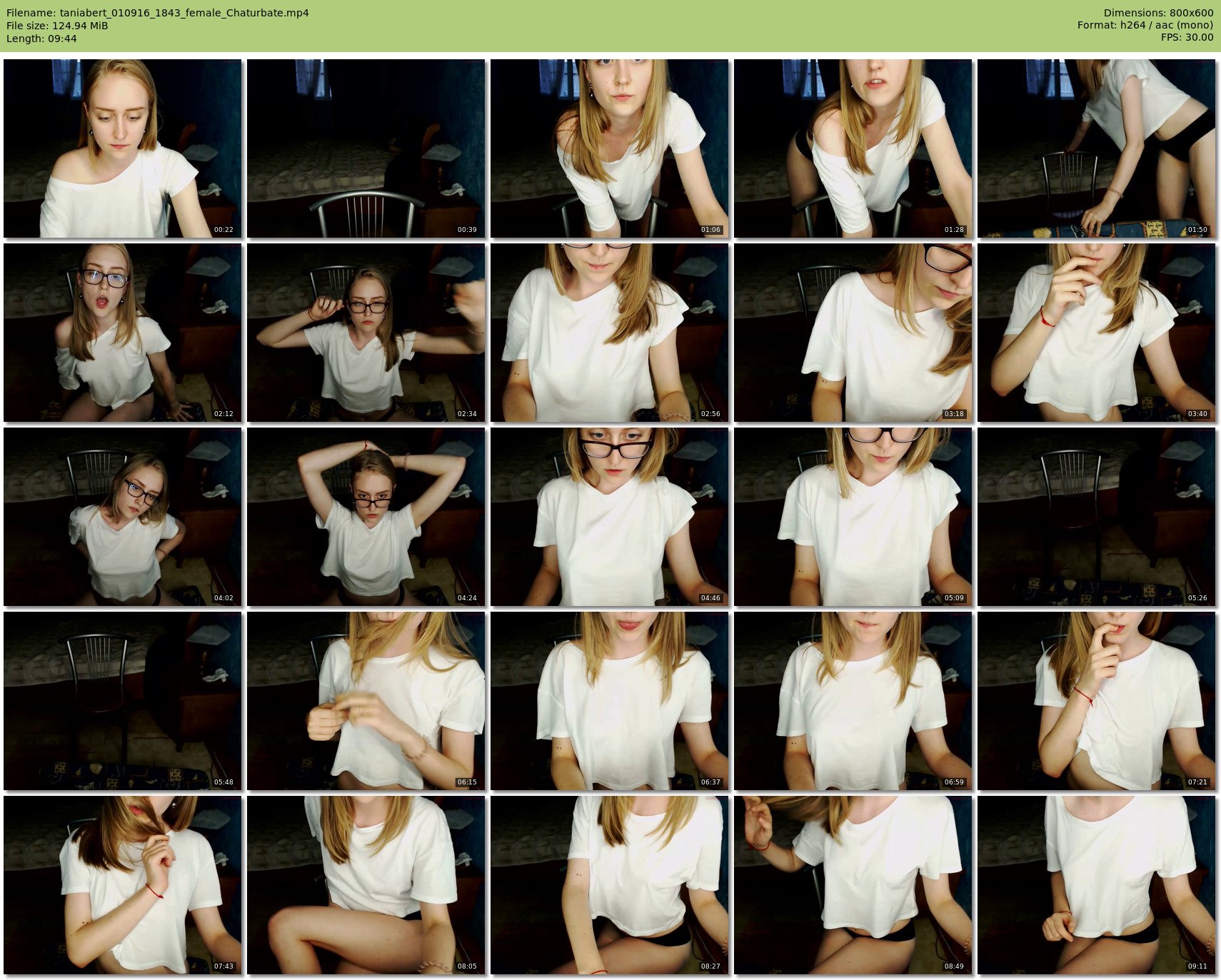This screenshot has width=1221, height=980.
Task: Click the frame marked 06:15
Action: (x=366, y=701)
